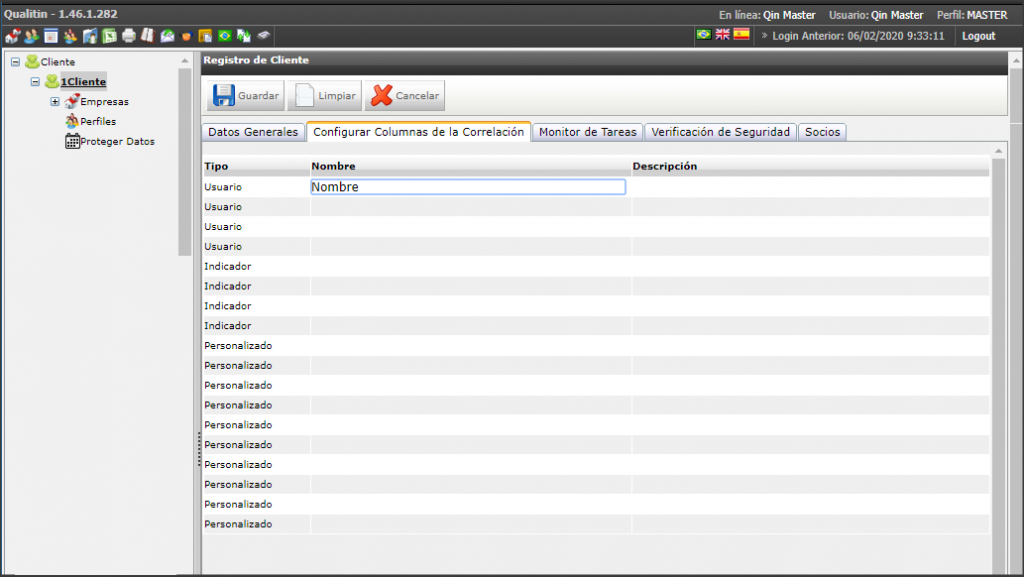Click the mail envelope toolbar icon
Image resolution: width=1024 pixels, height=577 pixels.
[167, 36]
